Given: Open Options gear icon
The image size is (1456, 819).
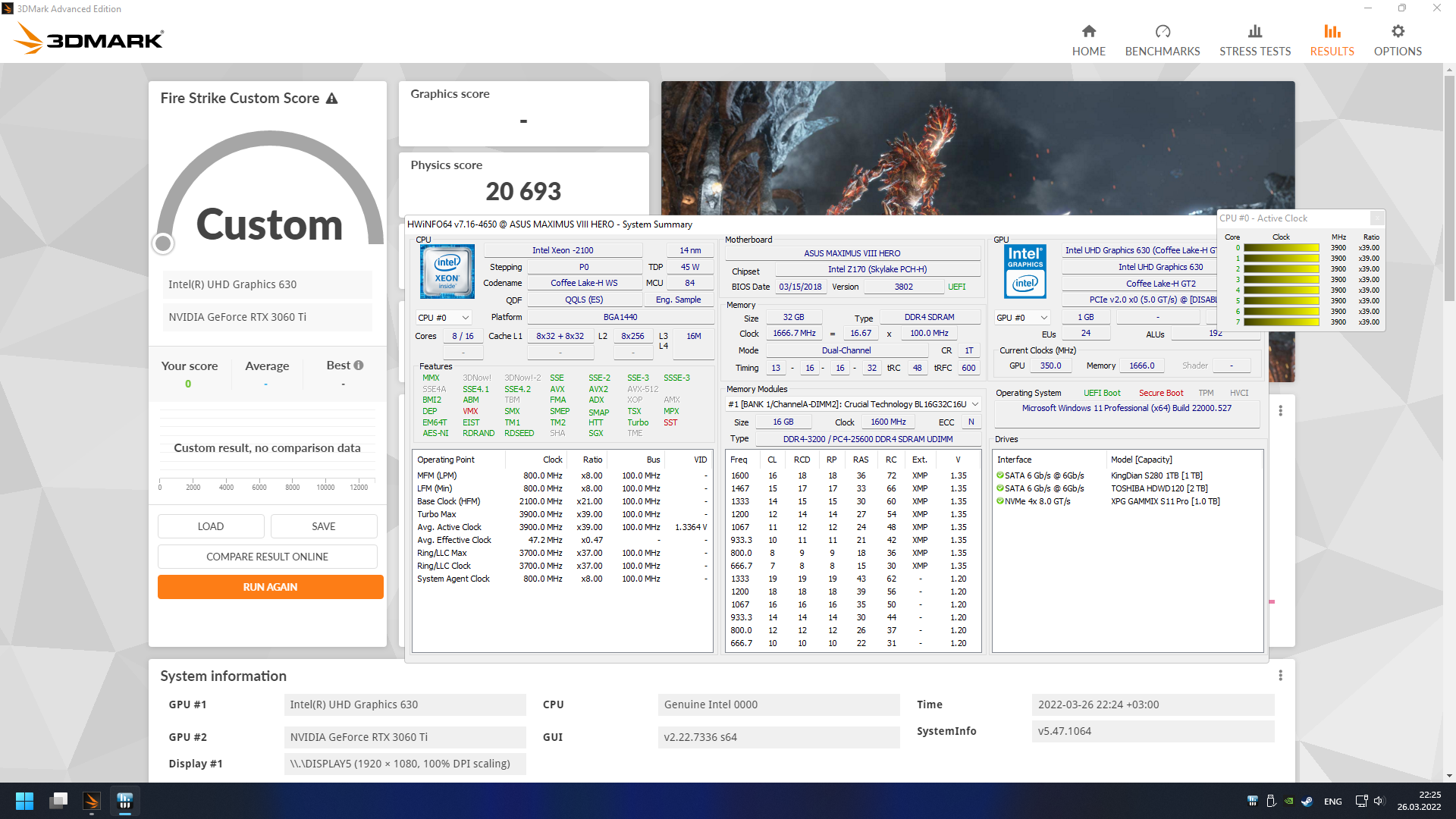Looking at the screenshot, I should (x=1397, y=31).
